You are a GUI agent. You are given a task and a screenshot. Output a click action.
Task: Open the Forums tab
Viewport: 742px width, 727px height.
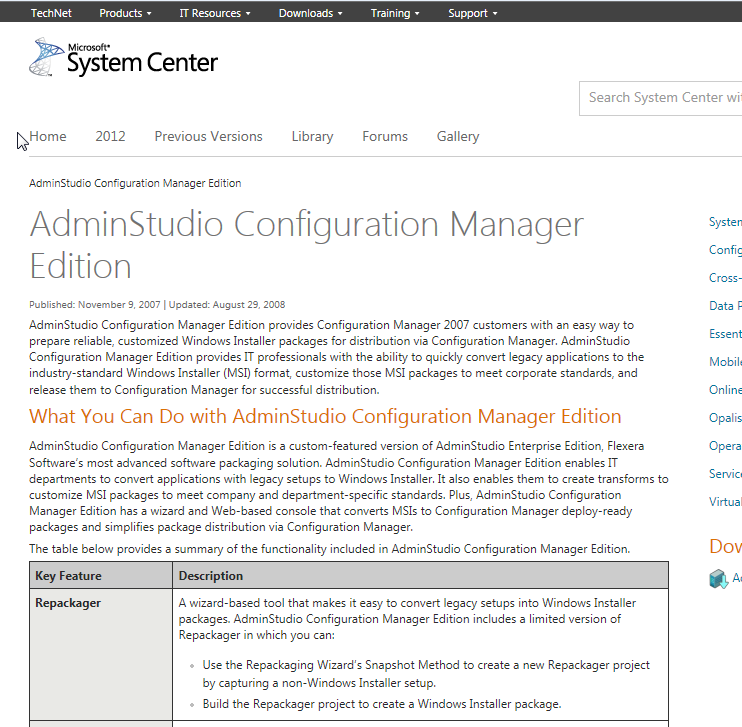coord(385,136)
